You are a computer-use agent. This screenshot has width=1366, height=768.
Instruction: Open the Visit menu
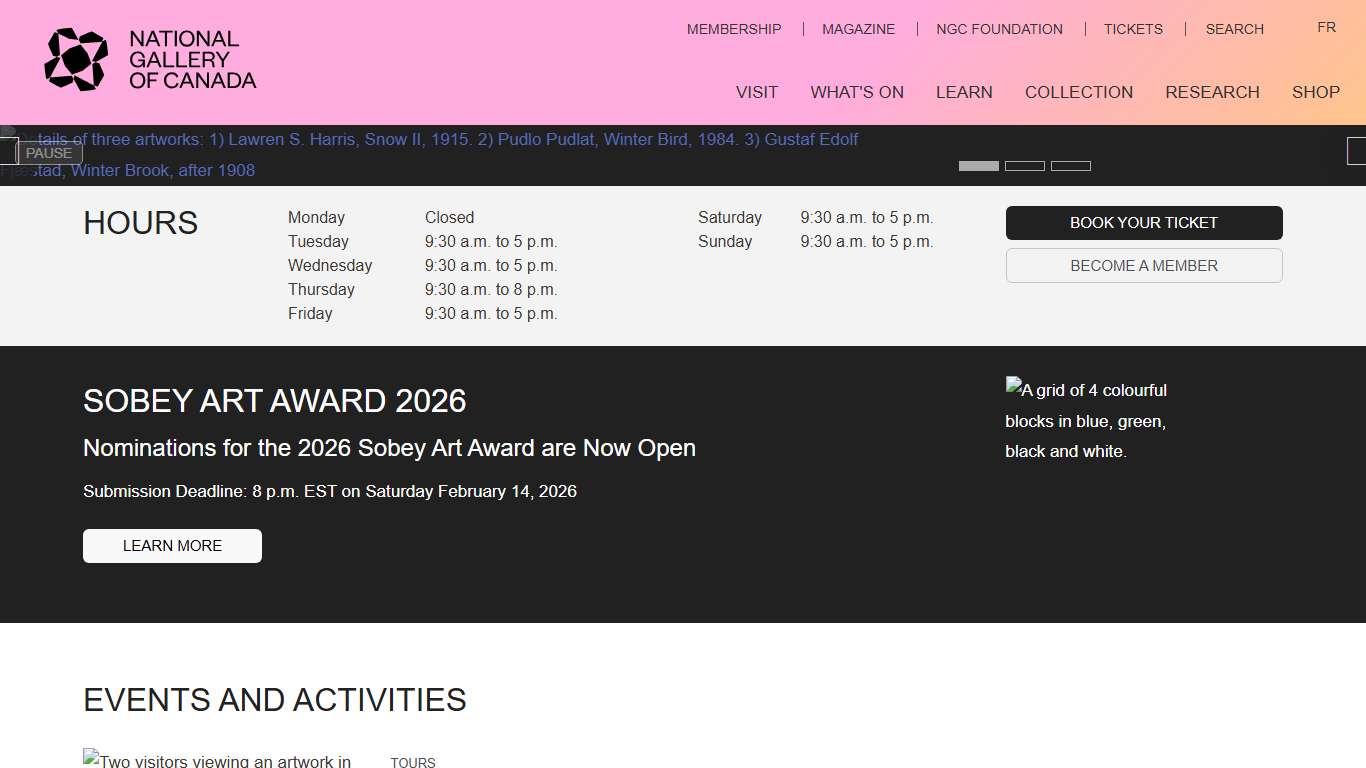(756, 92)
